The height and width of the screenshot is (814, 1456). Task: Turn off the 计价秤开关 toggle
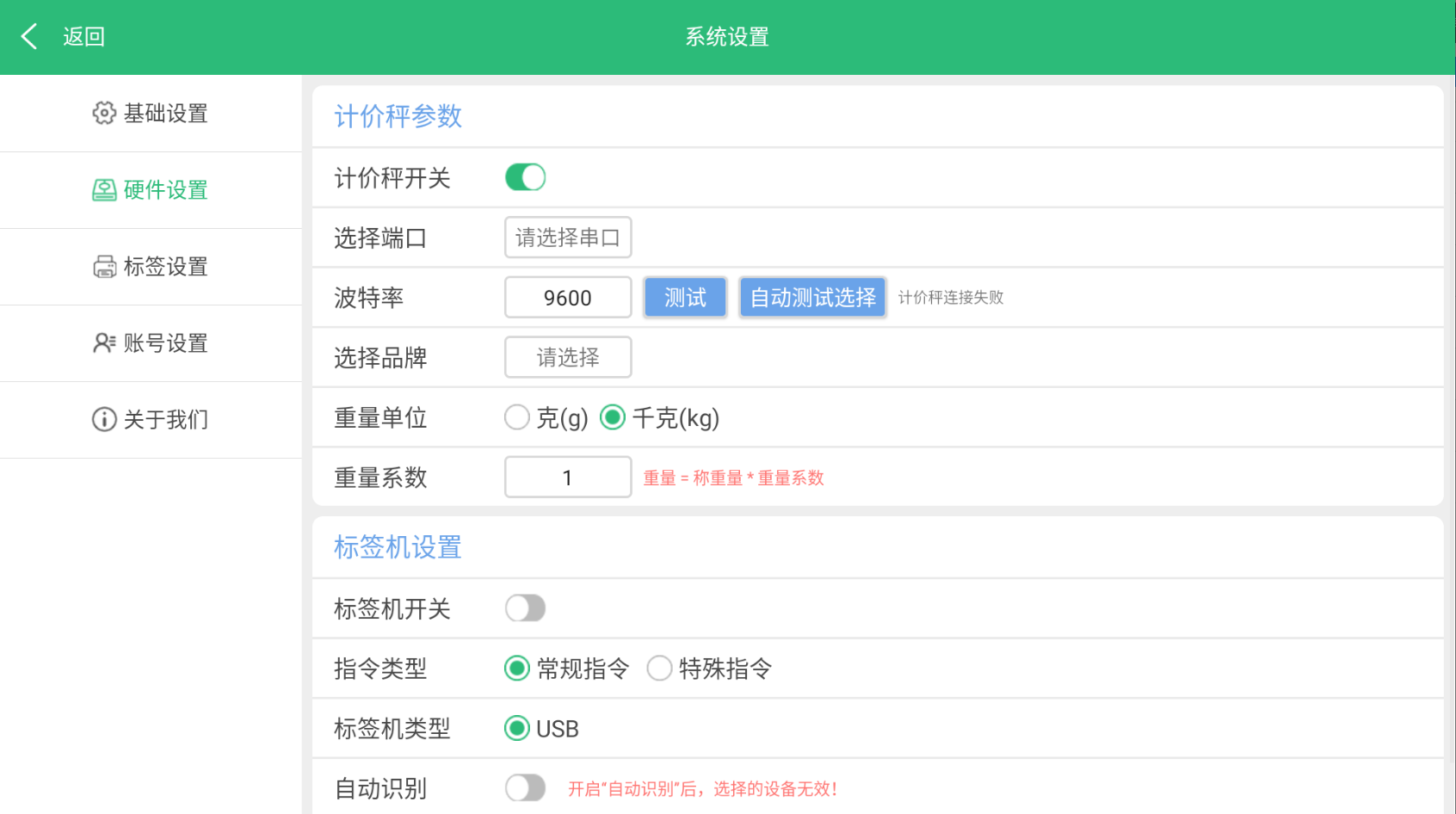pos(525,178)
